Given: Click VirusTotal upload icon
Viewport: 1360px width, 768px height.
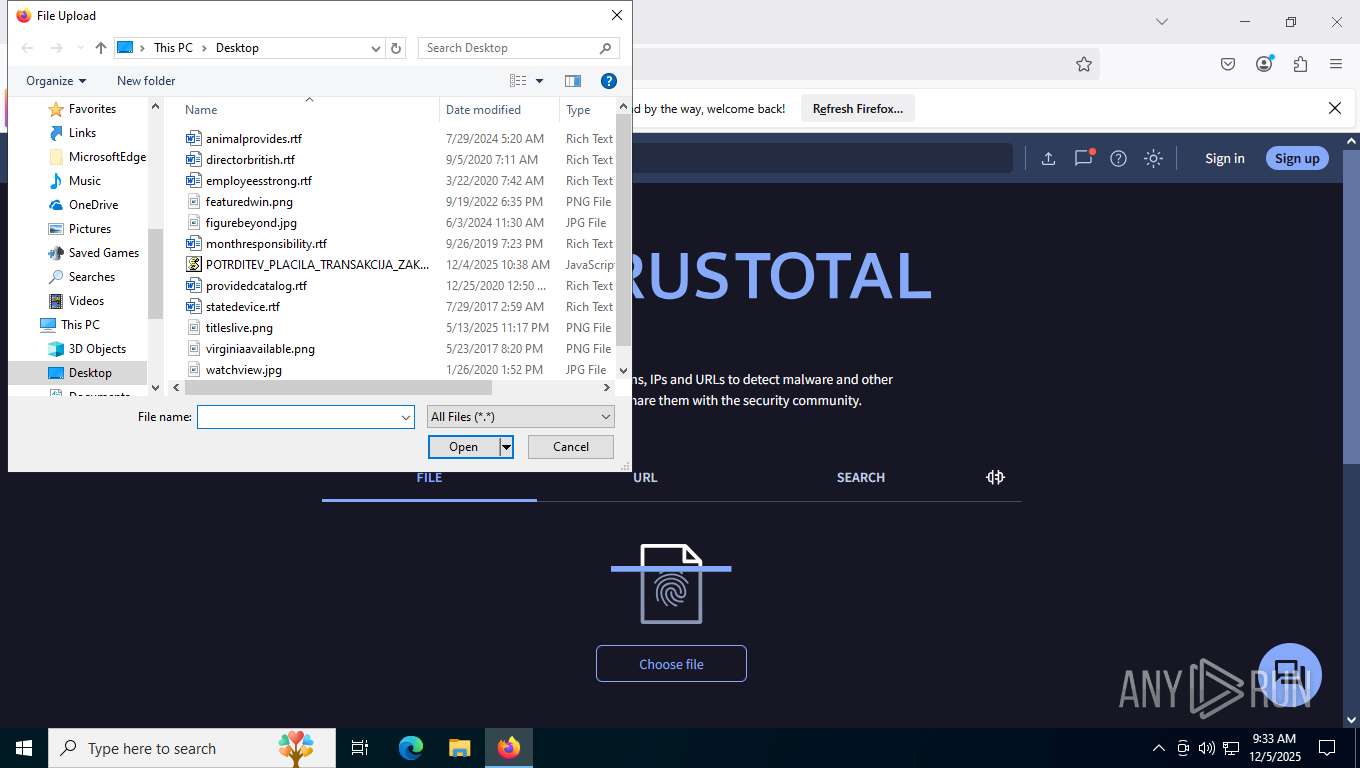Looking at the screenshot, I should (x=1048, y=158).
